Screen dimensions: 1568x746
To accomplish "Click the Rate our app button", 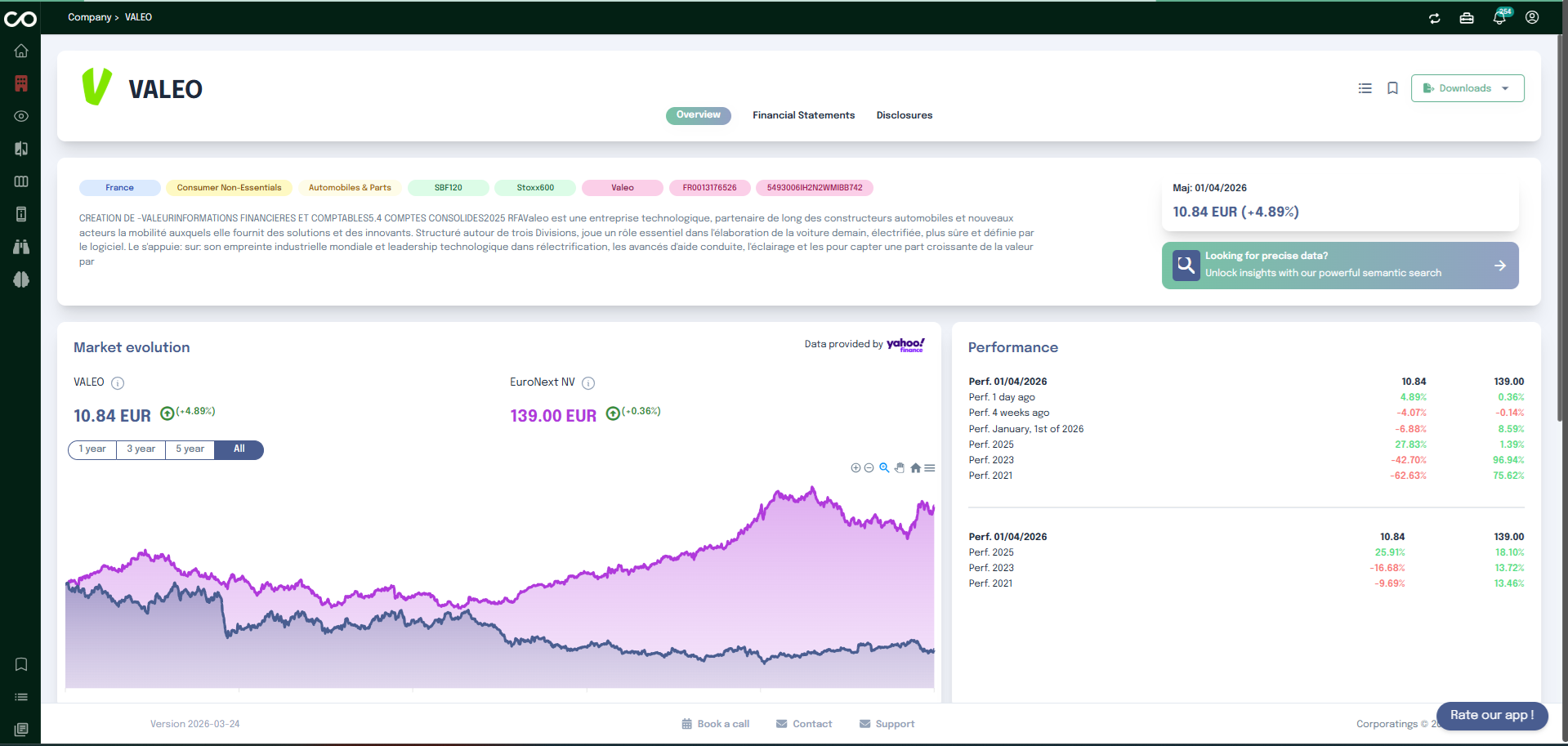I will [x=1491, y=716].
